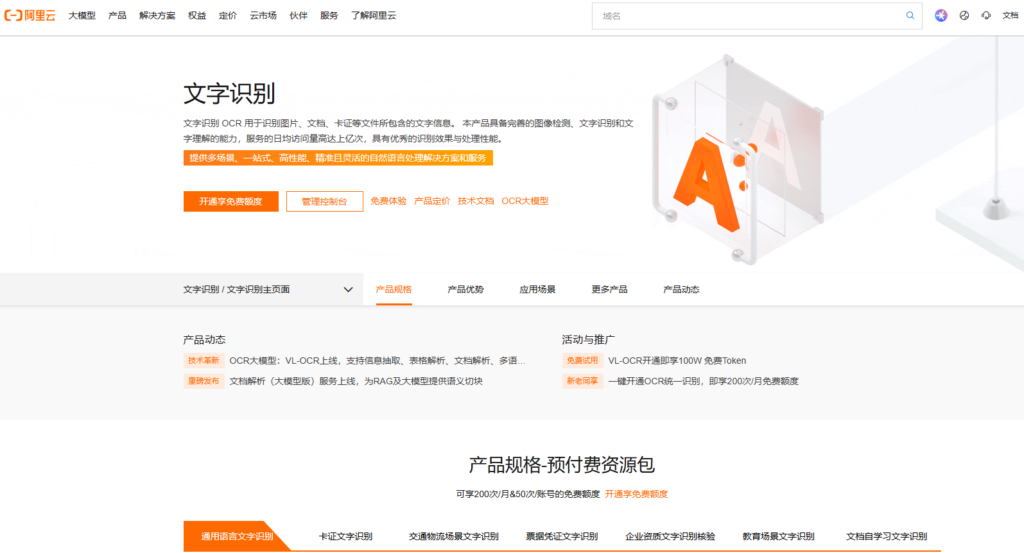Click the 产品动态 section heading
The height and width of the screenshot is (553, 1024).
click(x=204, y=340)
